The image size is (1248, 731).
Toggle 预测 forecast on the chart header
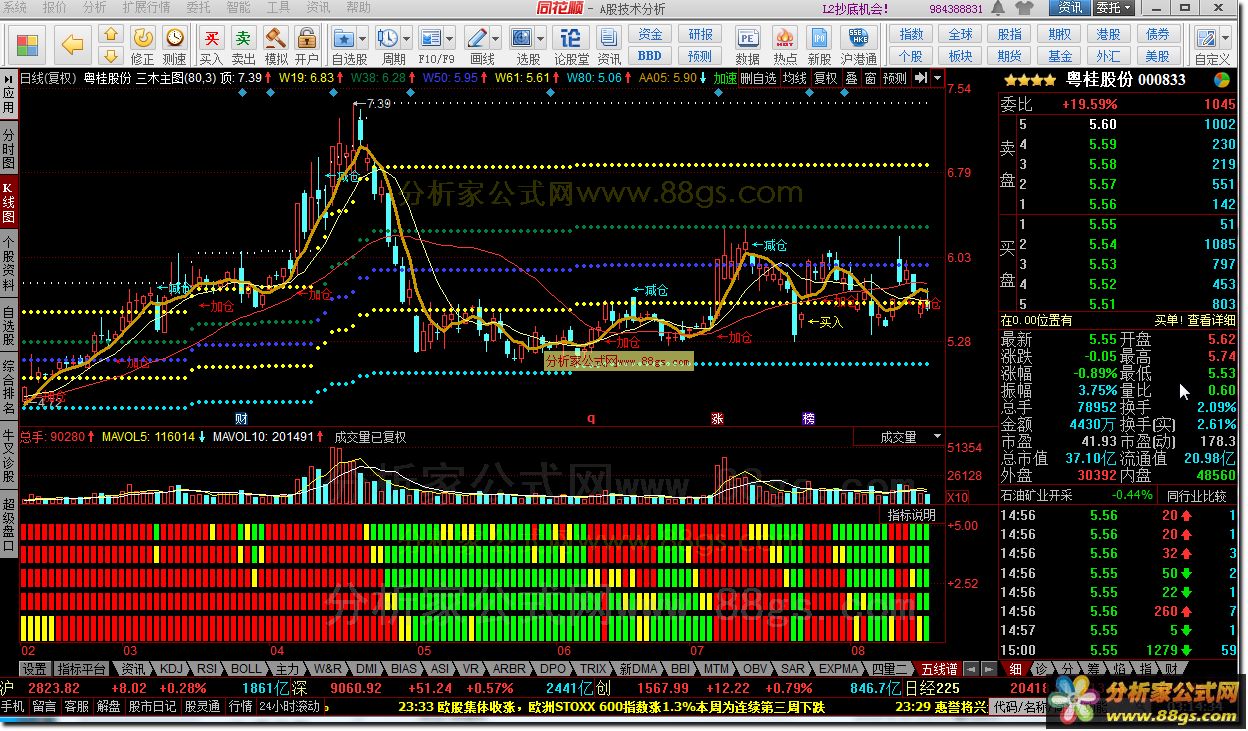click(x=894, y=78)
